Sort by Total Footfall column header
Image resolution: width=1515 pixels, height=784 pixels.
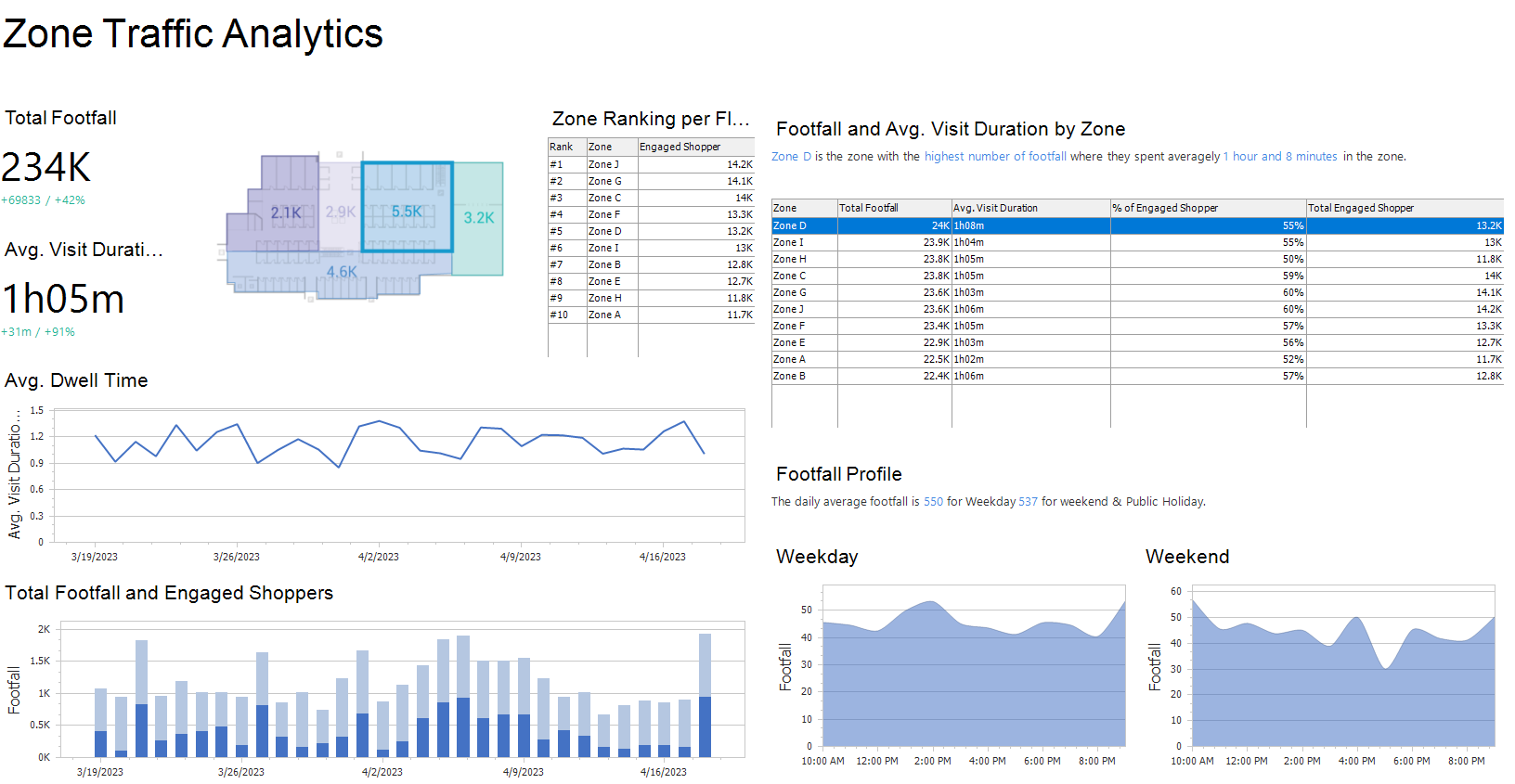[x=895, y=208]
